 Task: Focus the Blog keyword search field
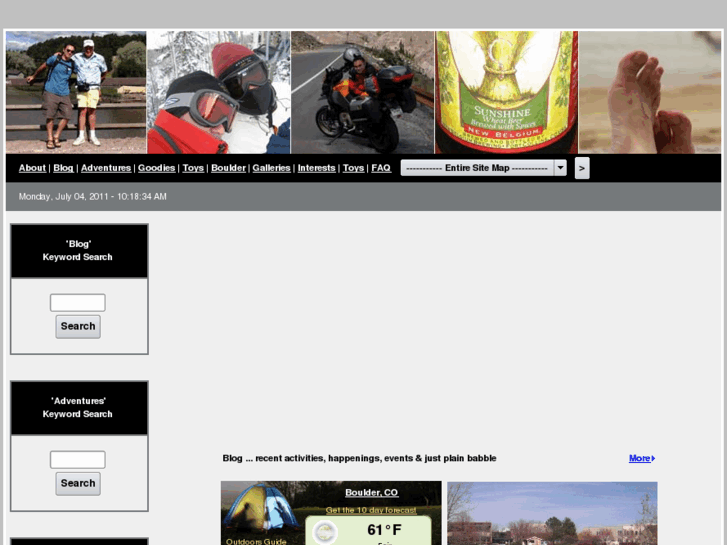pos(77,302)
